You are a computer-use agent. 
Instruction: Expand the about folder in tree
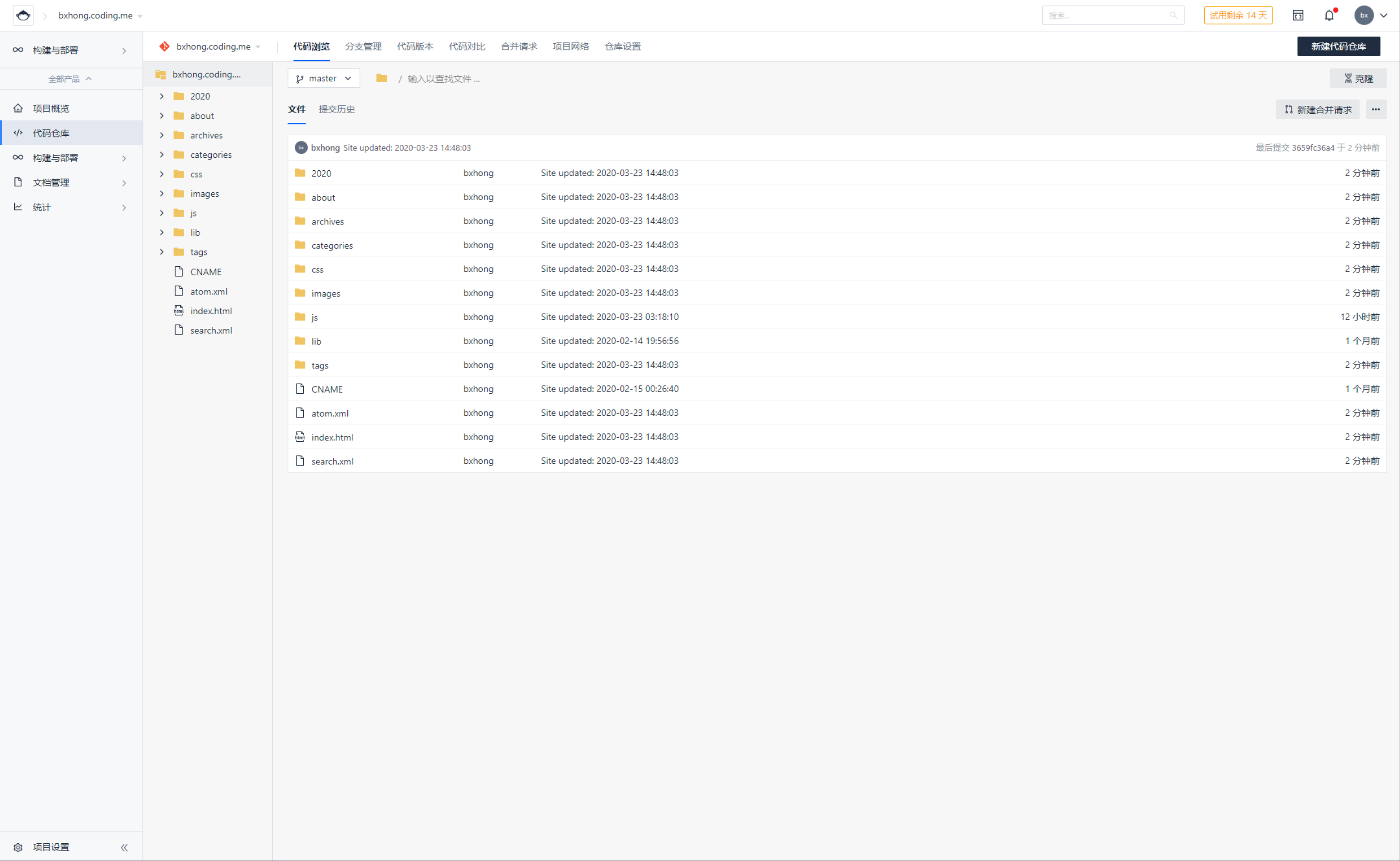click(x=162, y=115)
